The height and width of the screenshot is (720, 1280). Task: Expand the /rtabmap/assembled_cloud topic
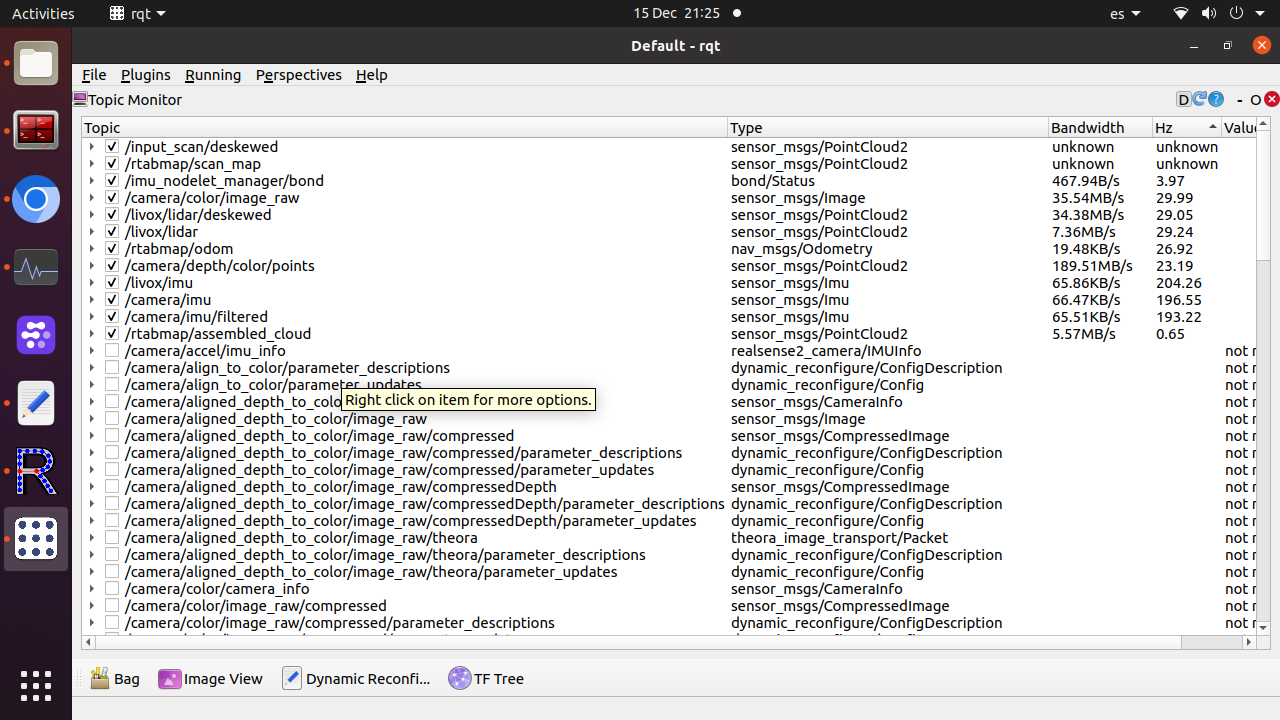(92, 334)
